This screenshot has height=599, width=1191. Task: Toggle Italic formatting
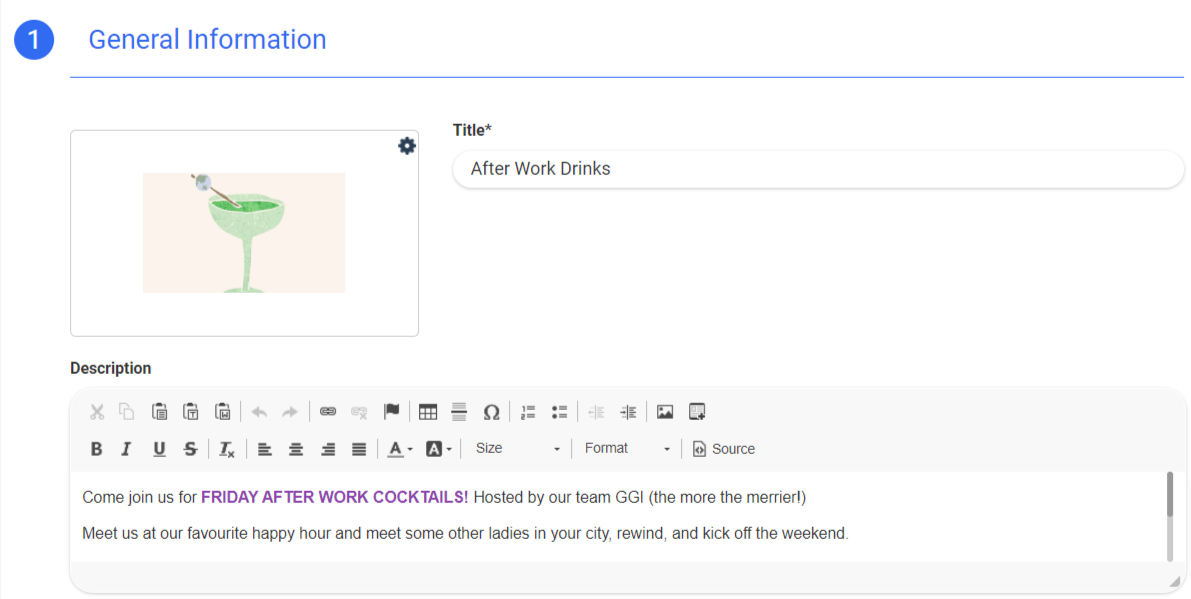coord(127,449)
